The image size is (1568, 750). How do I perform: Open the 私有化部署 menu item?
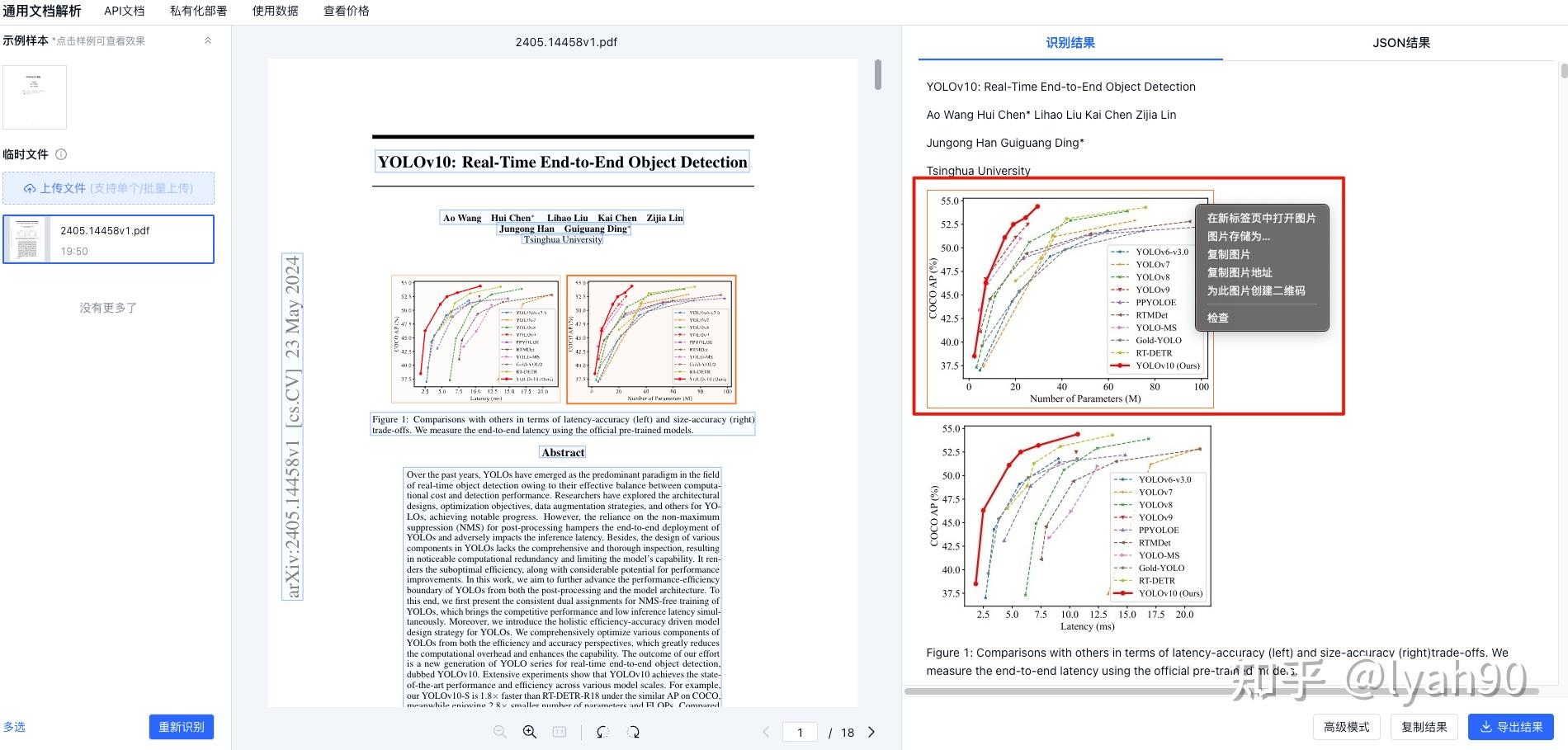[198, 11]
